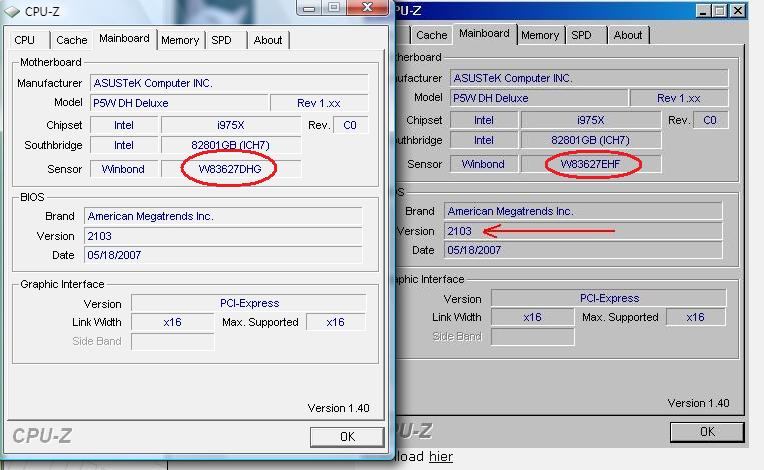Image resolution: width=764 pixels, height=470 pixels.
Task: Click BIOS Brand field in right window
Action: (x=583, y=211)
